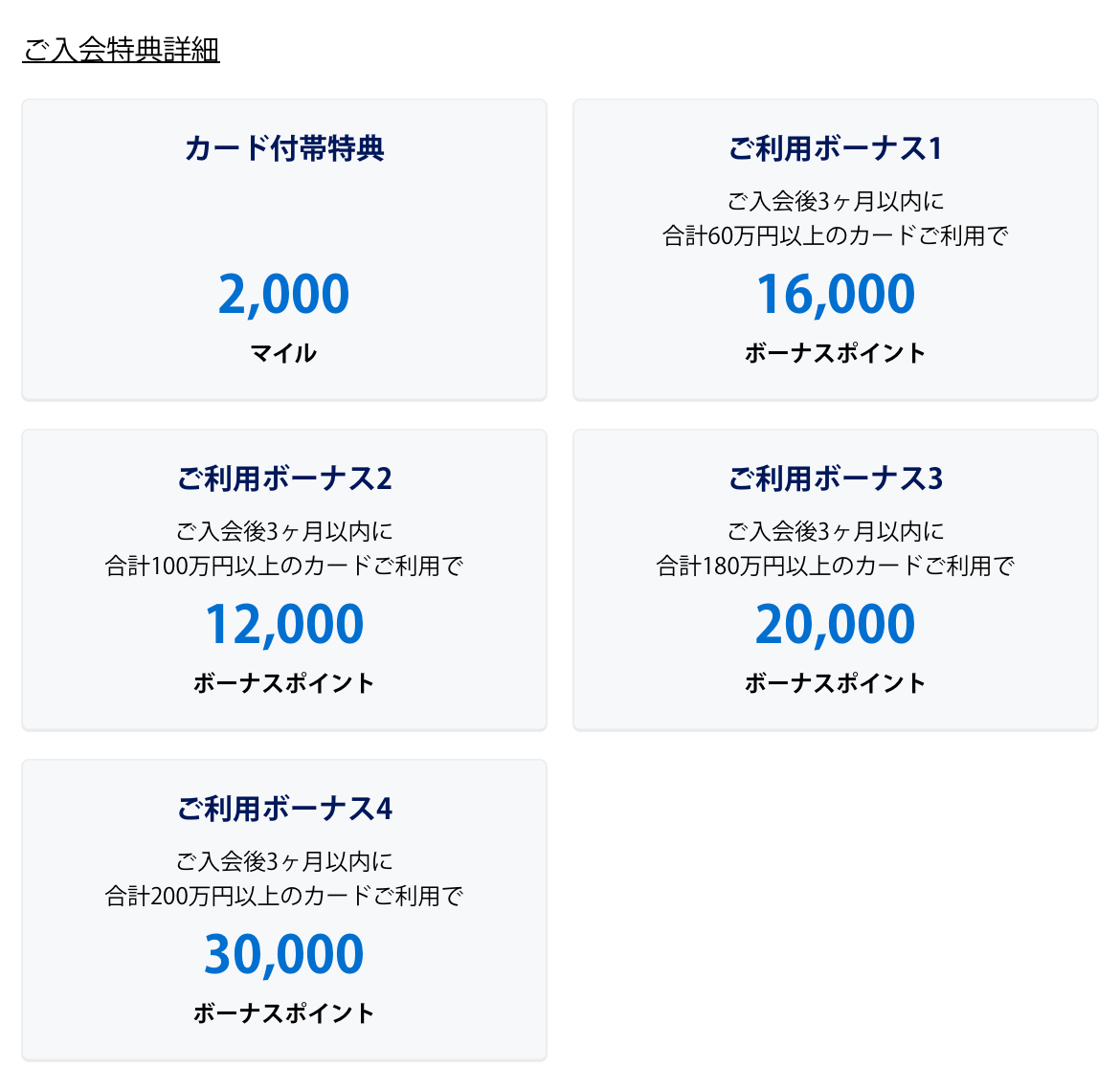
Task: Click ボーナスポイント label under 30,000
Action: 284,1012
